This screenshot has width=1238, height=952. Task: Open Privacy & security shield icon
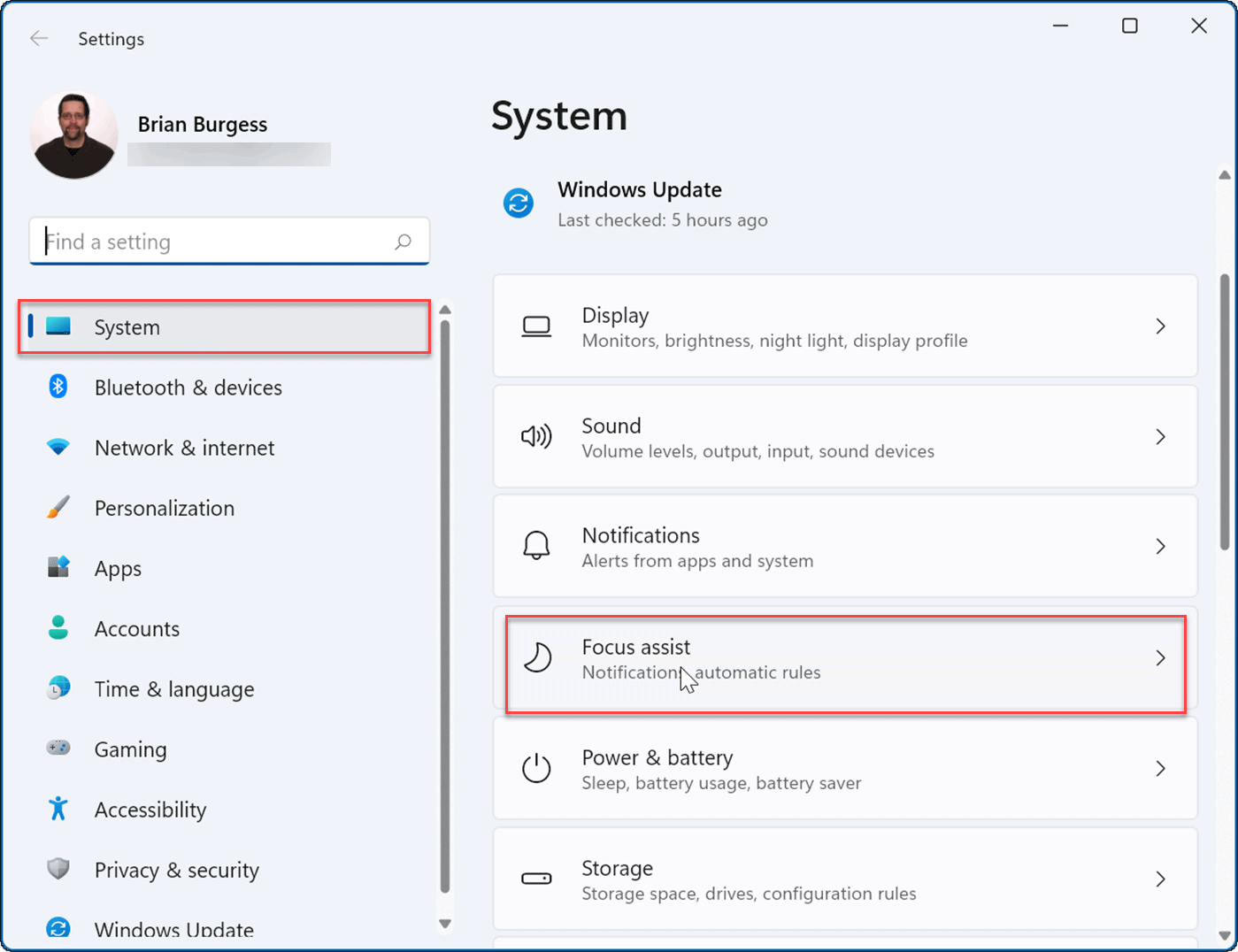coord(58,868)
